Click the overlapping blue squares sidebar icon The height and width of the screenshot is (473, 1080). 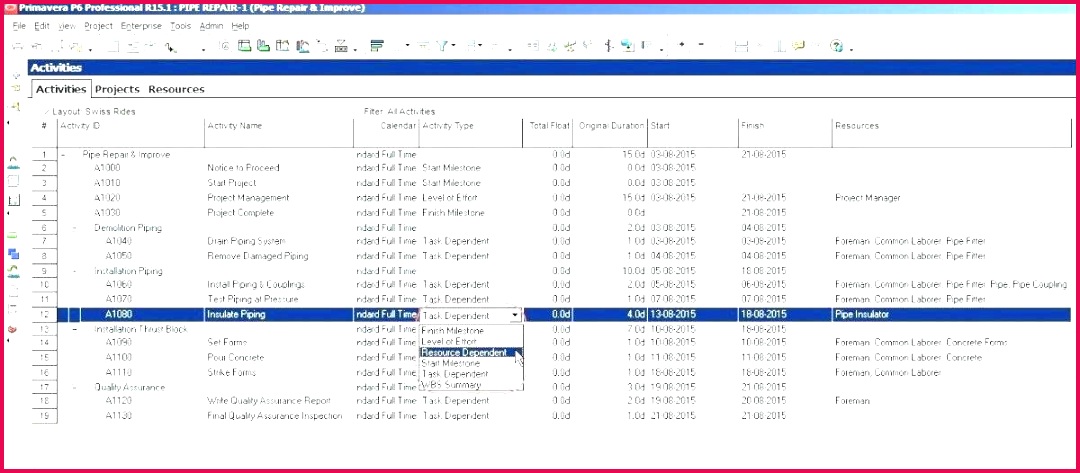point(13,253)
